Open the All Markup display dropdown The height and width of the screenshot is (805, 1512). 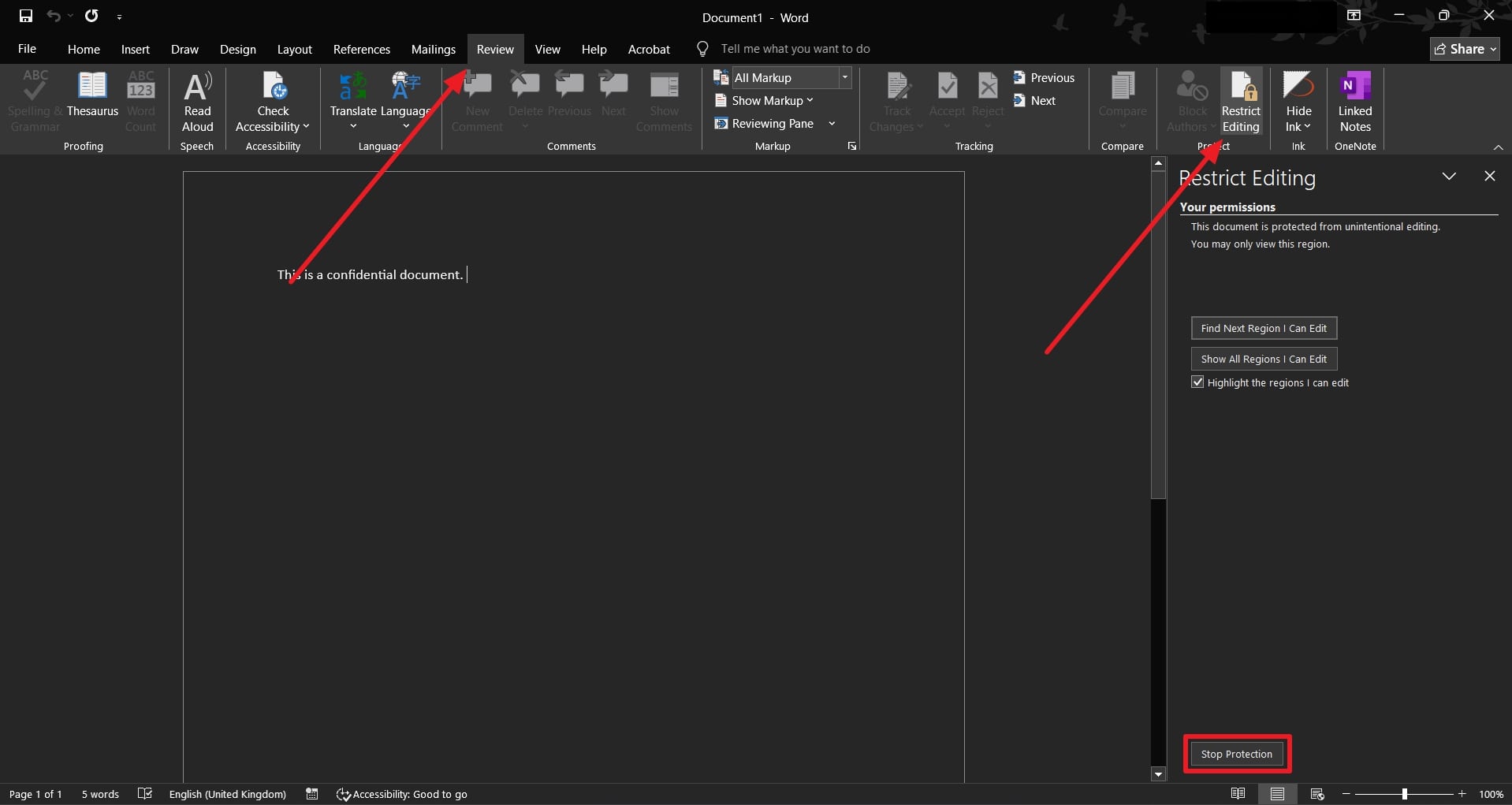pos(844,77)
